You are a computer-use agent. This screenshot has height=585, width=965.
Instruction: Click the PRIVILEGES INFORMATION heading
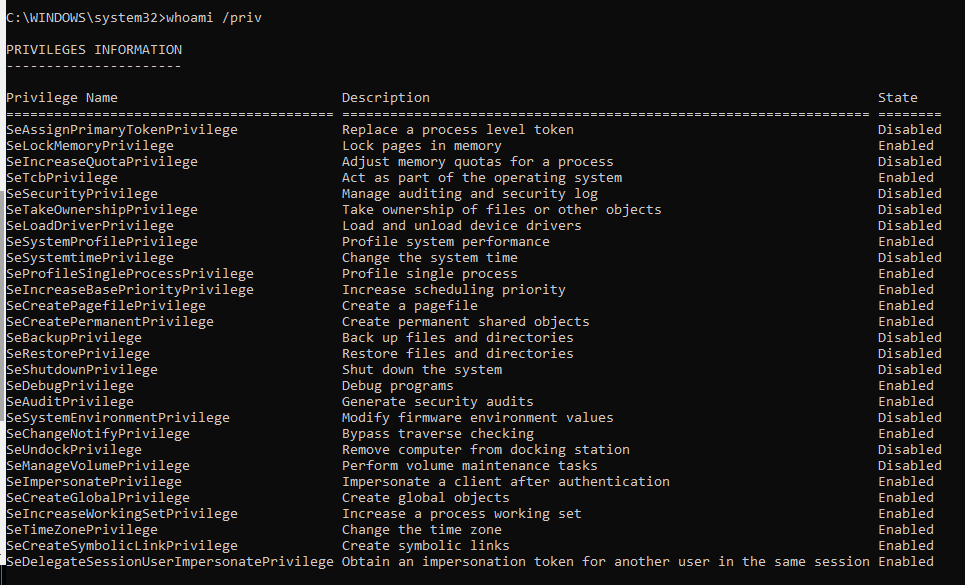(x=94, y=50)
